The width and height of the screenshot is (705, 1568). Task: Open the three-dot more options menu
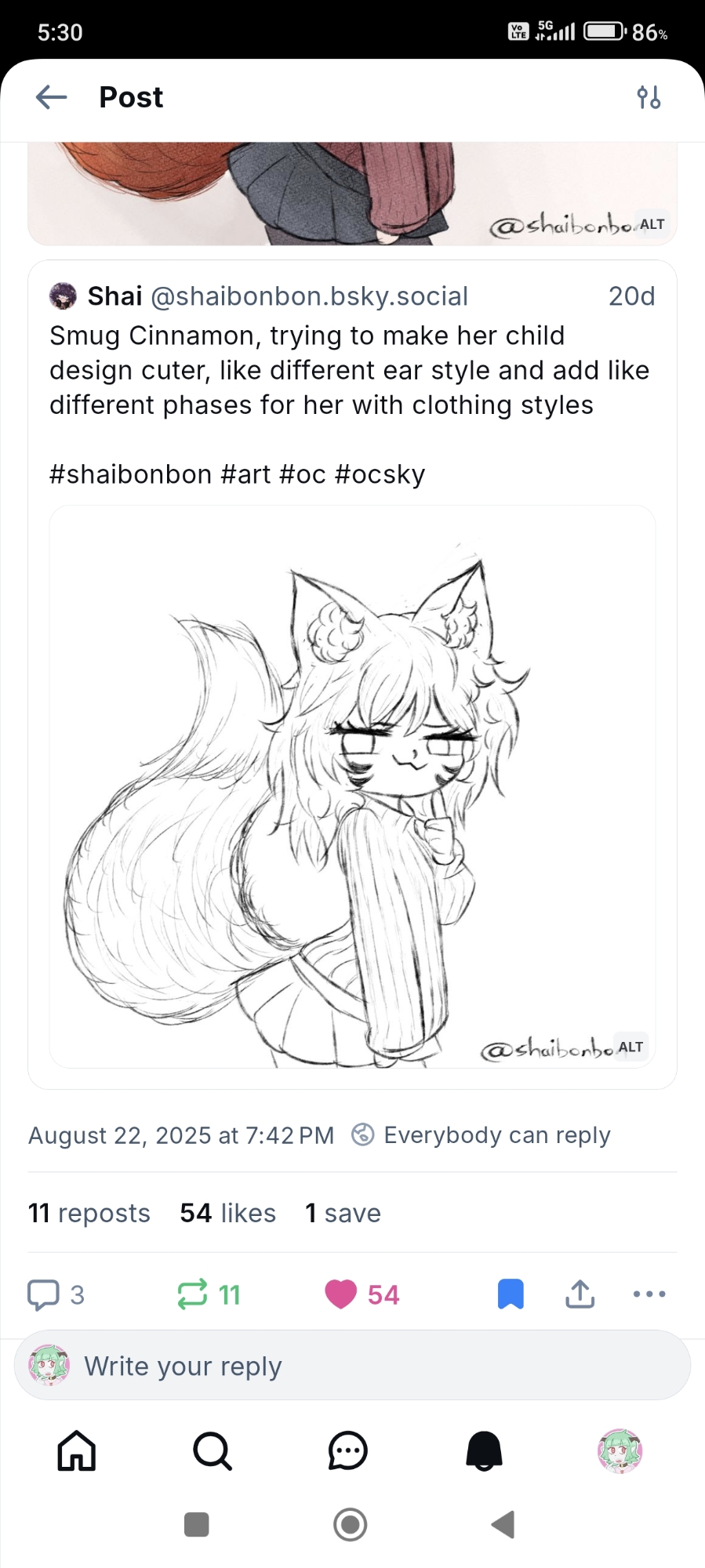click(649, 1294)
